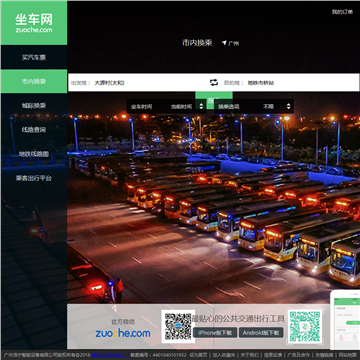Open the 坐车时间 time dropdown
360x360 pixels.
(166, 107)
